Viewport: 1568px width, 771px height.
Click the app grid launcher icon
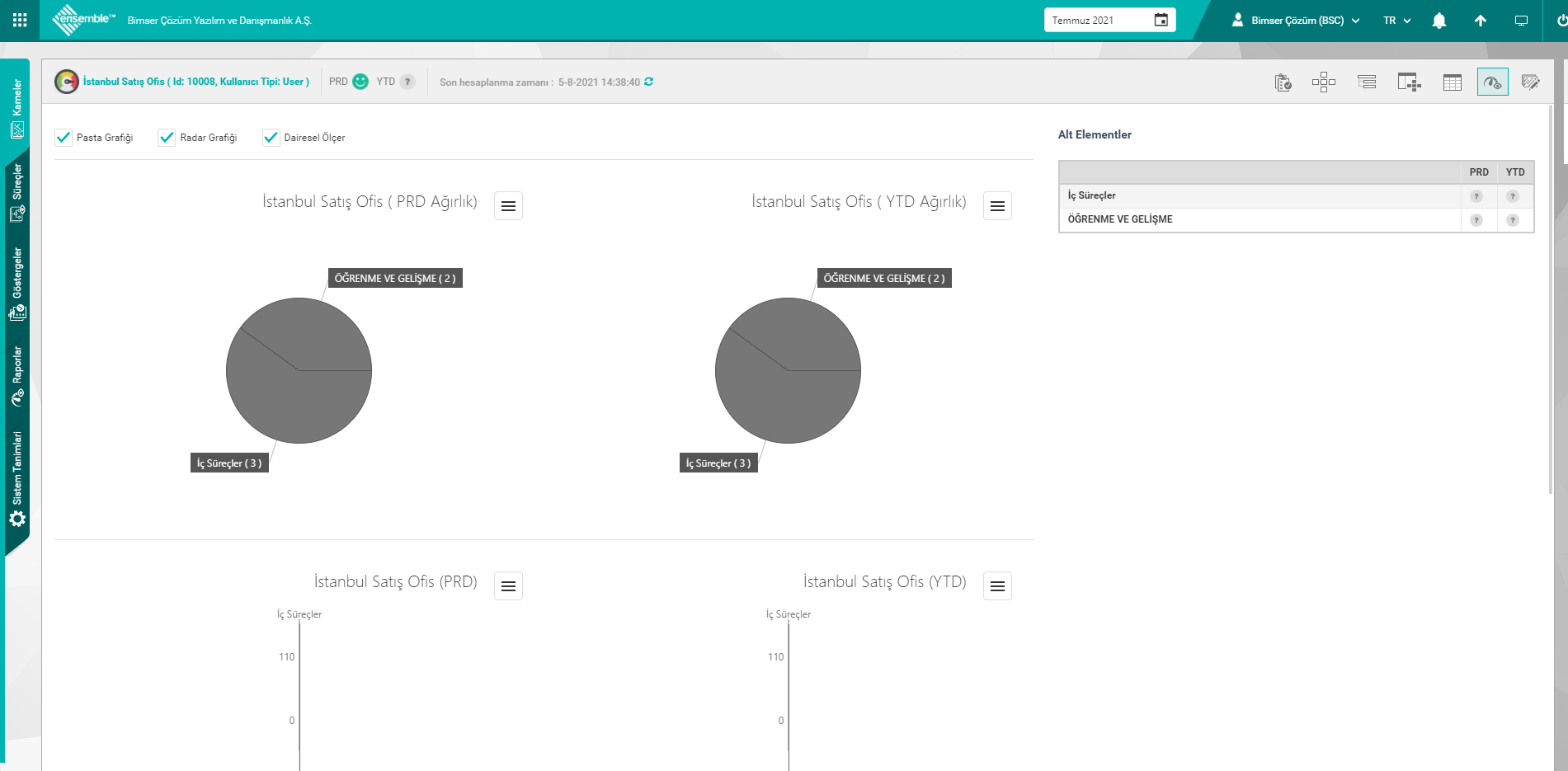click(20, 20)
